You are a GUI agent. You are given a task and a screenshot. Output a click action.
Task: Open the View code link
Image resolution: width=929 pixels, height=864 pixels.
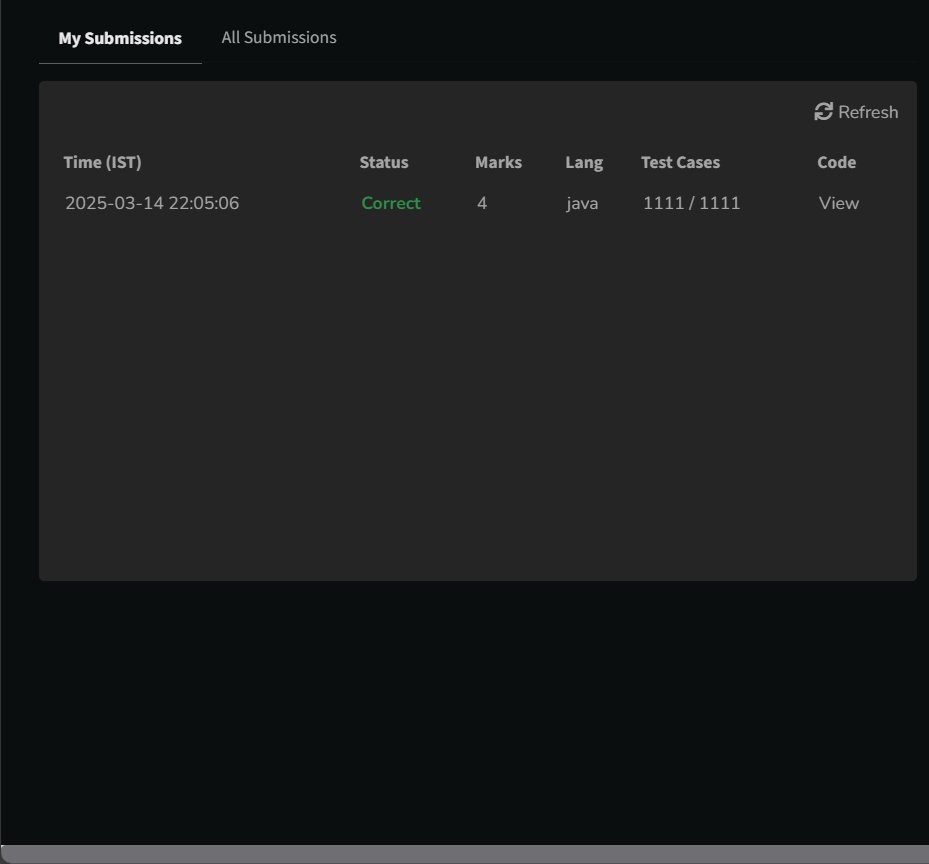(x=838, y=203)
